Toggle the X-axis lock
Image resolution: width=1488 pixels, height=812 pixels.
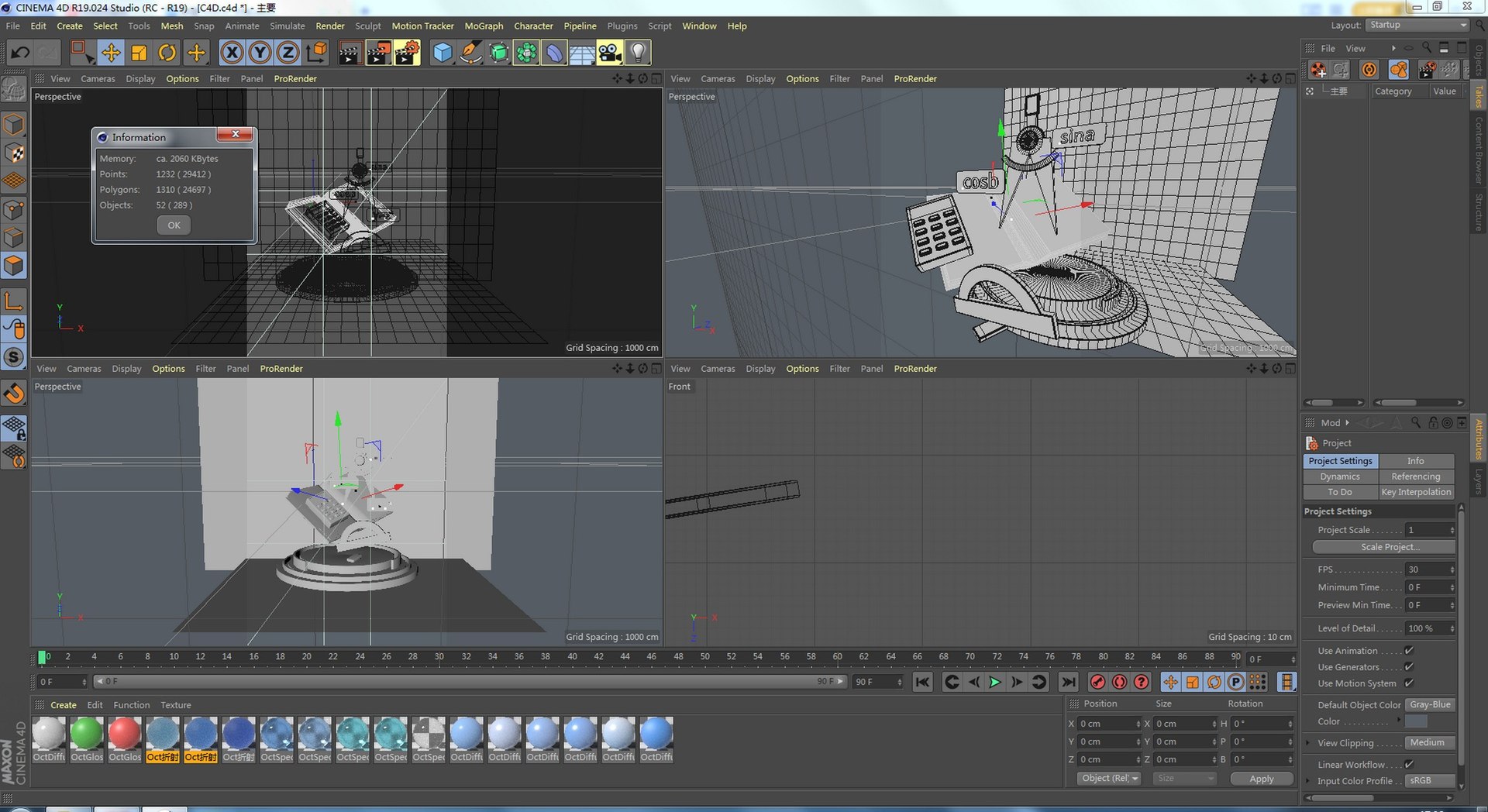tap(232, 53)
